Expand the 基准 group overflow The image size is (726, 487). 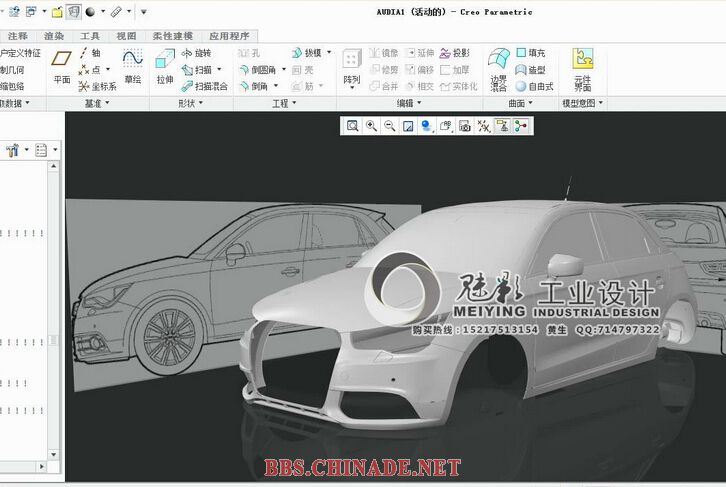[97, 103]
